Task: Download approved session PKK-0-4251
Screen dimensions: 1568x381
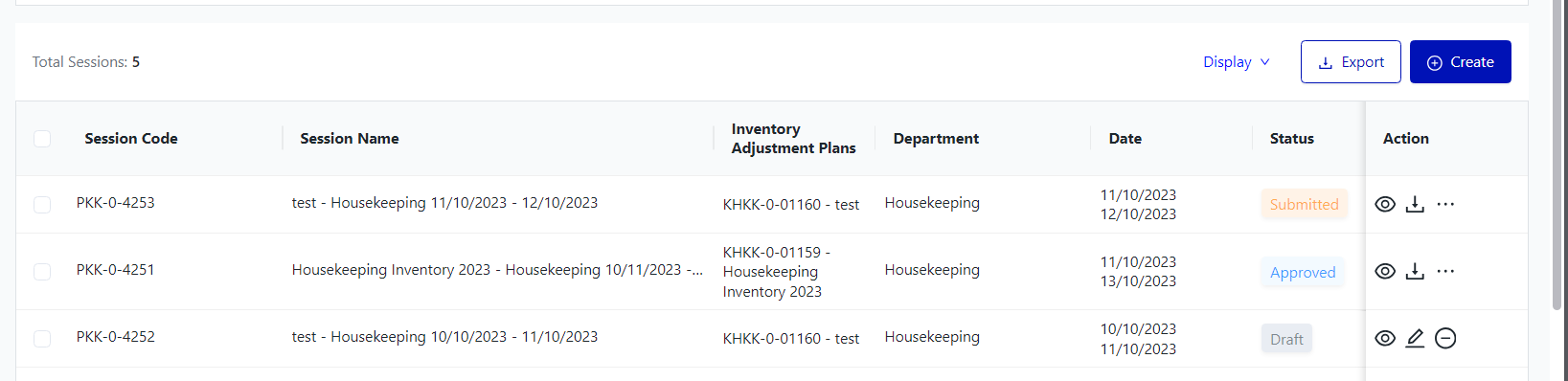Action: pos(1415,271)
